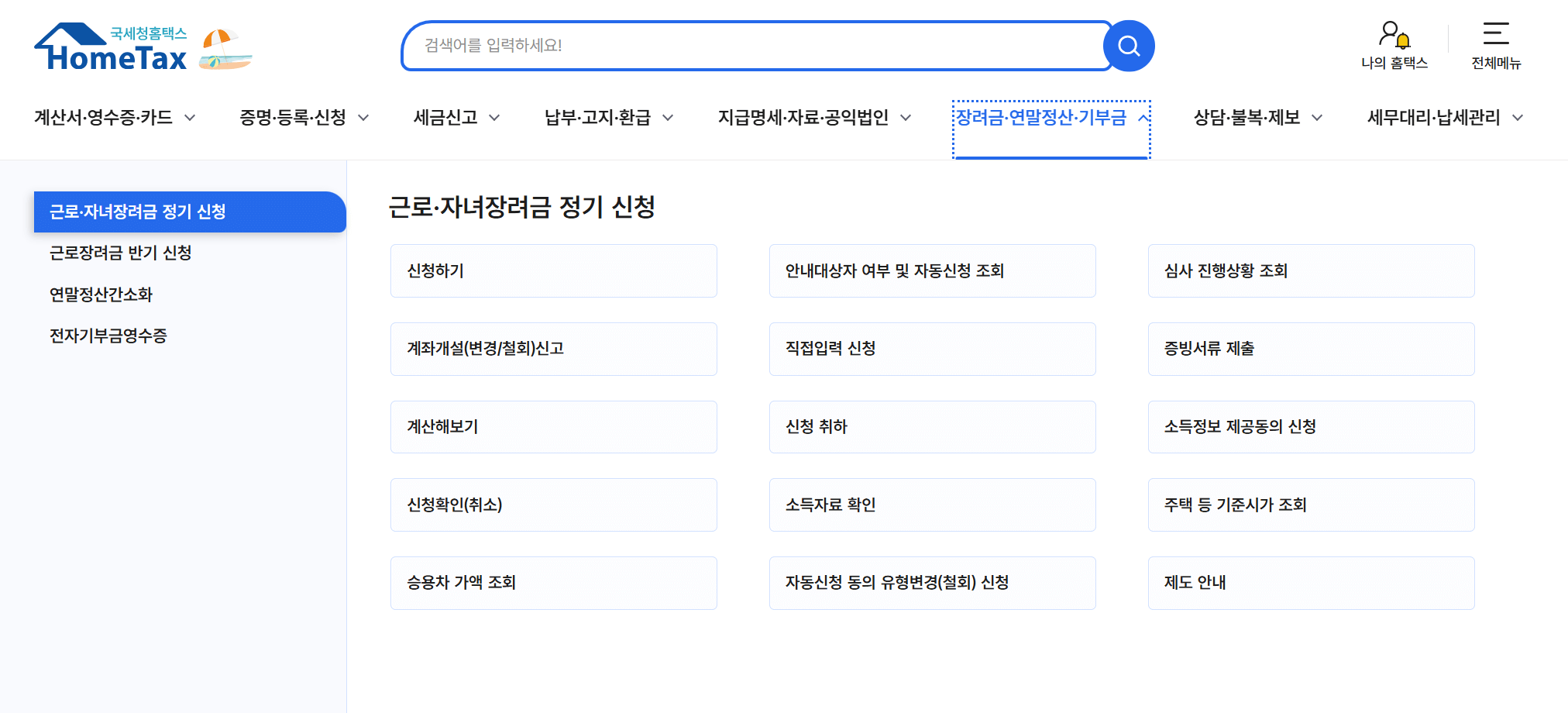This screenshot has height=713, width=1568.
Task: Open 계산해보기
Action: click(x=553, y=426)
